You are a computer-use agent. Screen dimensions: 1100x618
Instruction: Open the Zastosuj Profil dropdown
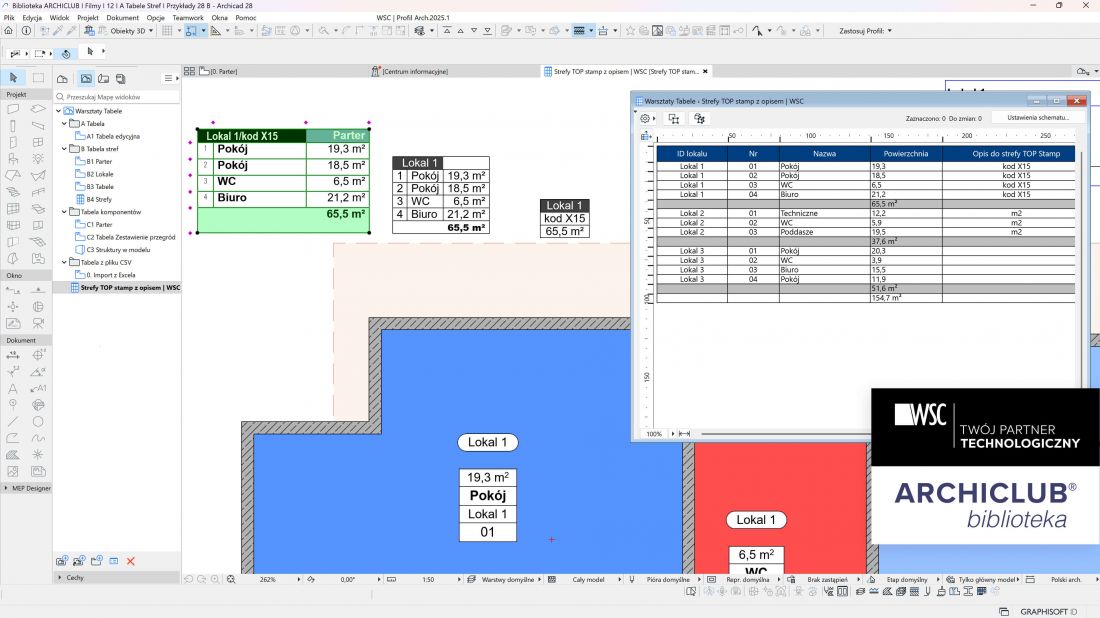[x=866, y=31]
